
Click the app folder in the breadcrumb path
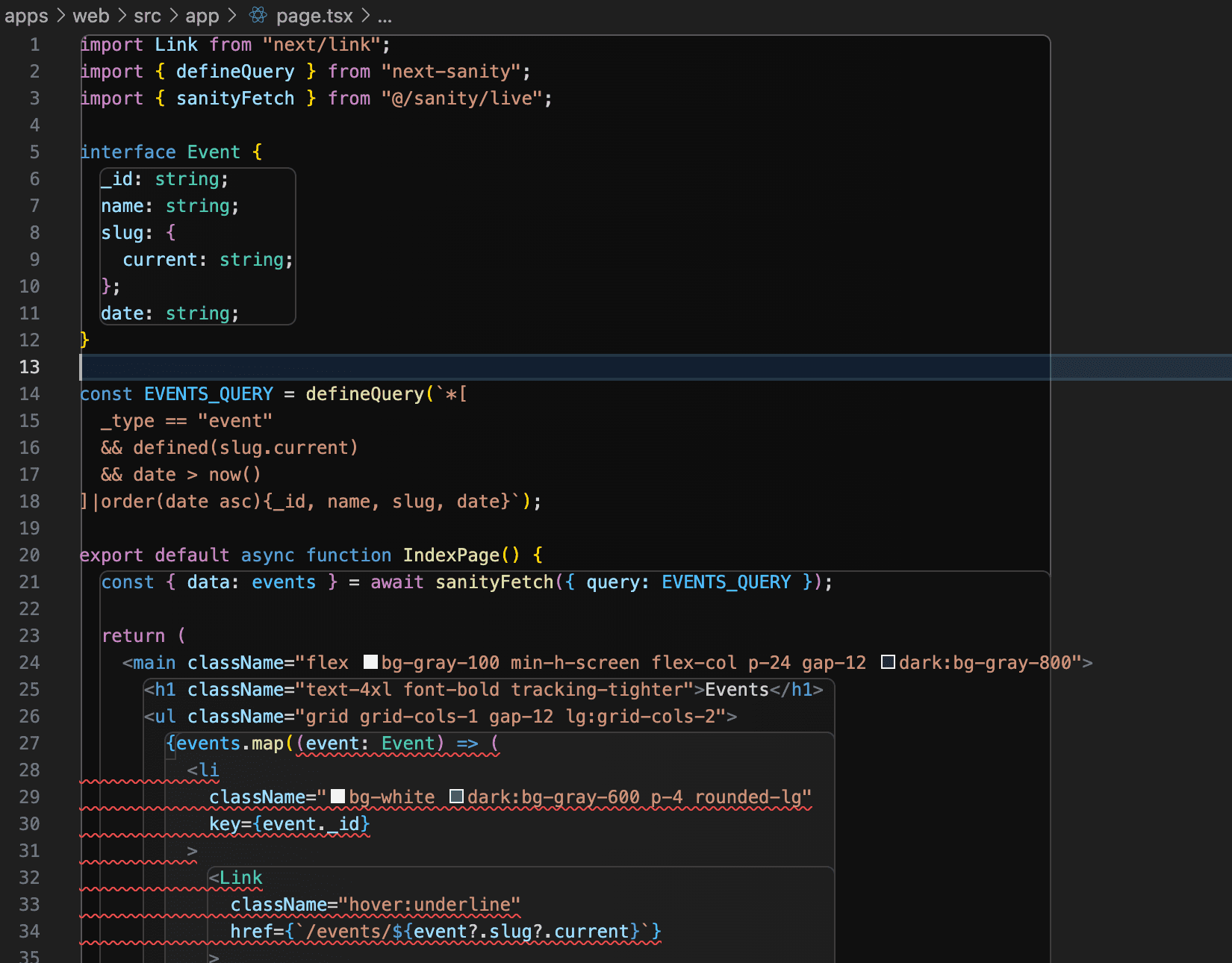click(x=202, y=16)
